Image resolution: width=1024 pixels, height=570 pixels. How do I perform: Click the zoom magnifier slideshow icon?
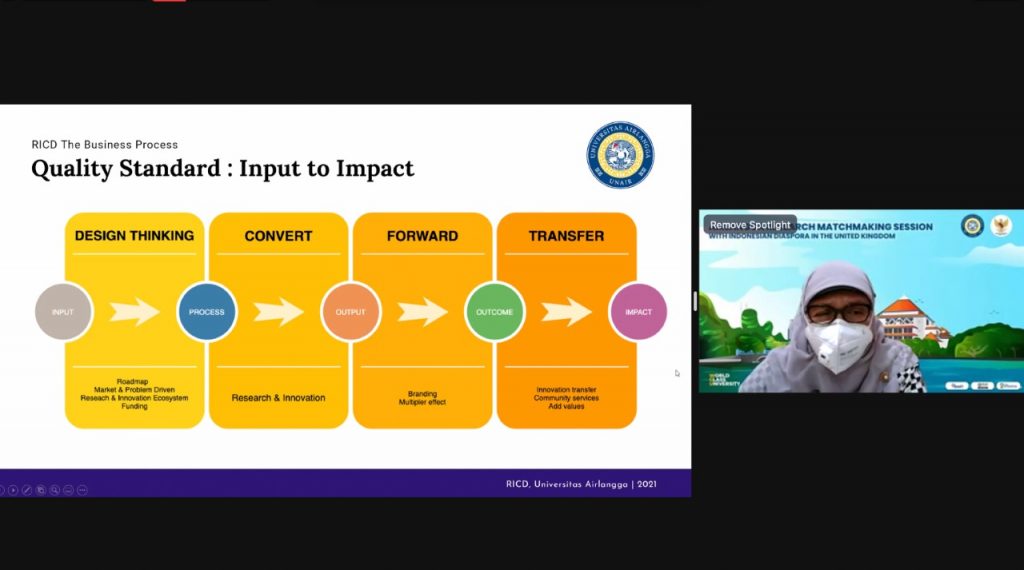(x=55, y=490)
